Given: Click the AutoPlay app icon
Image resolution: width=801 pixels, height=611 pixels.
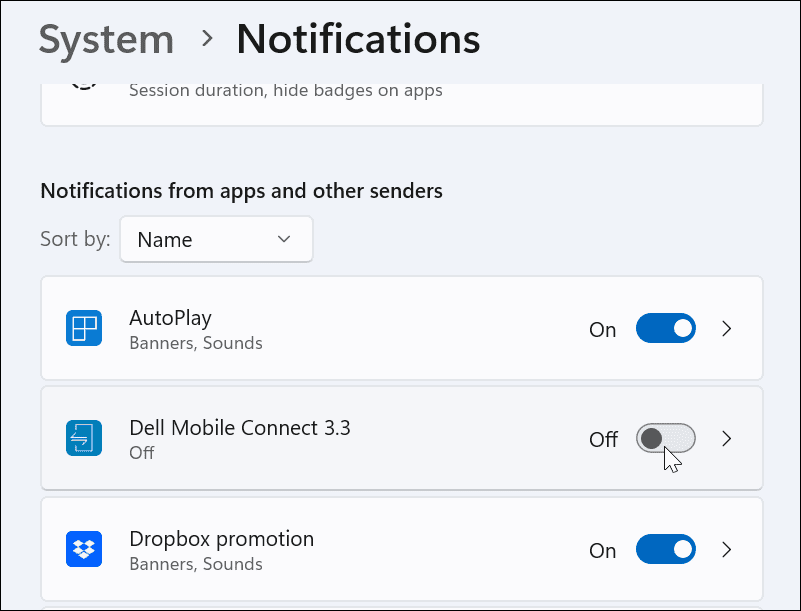Looking at the screenshot, I should (84, 328).
